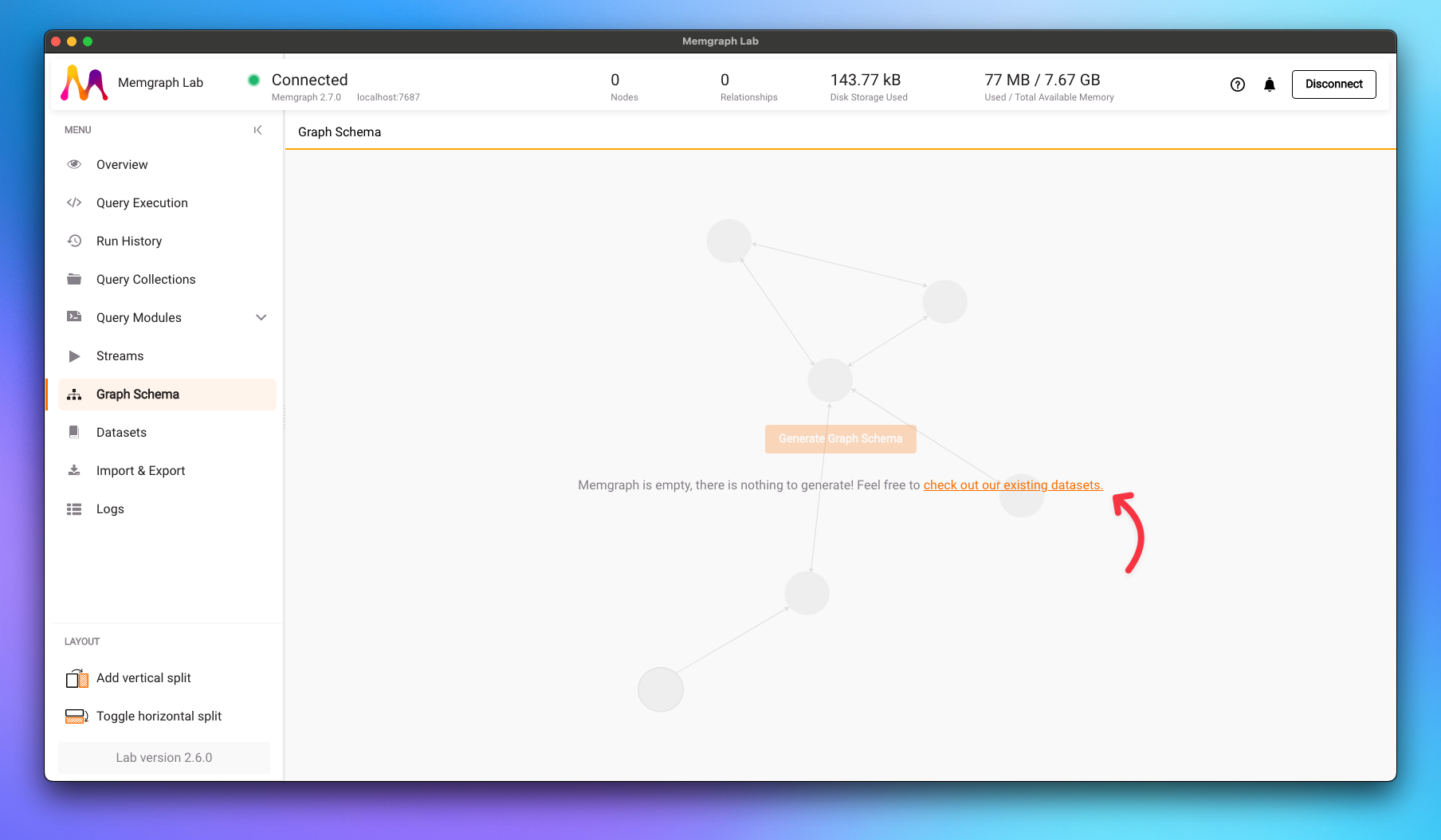Select the Streams play icon
This screenshot has width=1441, height=840.
click(74, 355)
